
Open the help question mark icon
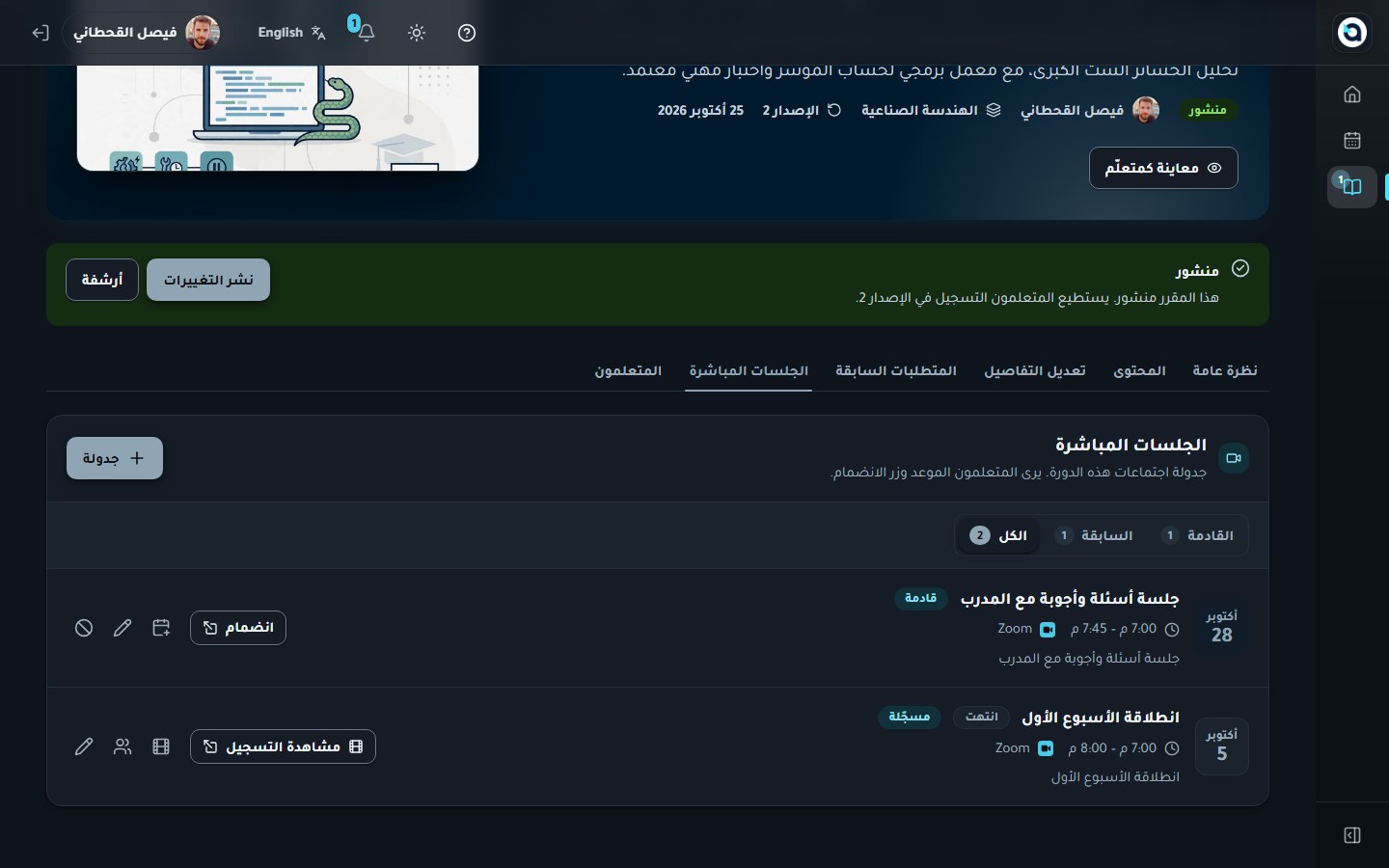pyautogui.click(x=467, y=33)
